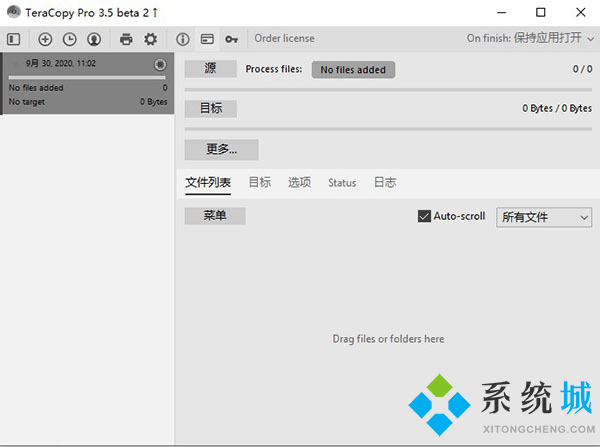Screen dimensions: 600x447
Task: Click the task entry progress bar
Action: tap(87, 78)
